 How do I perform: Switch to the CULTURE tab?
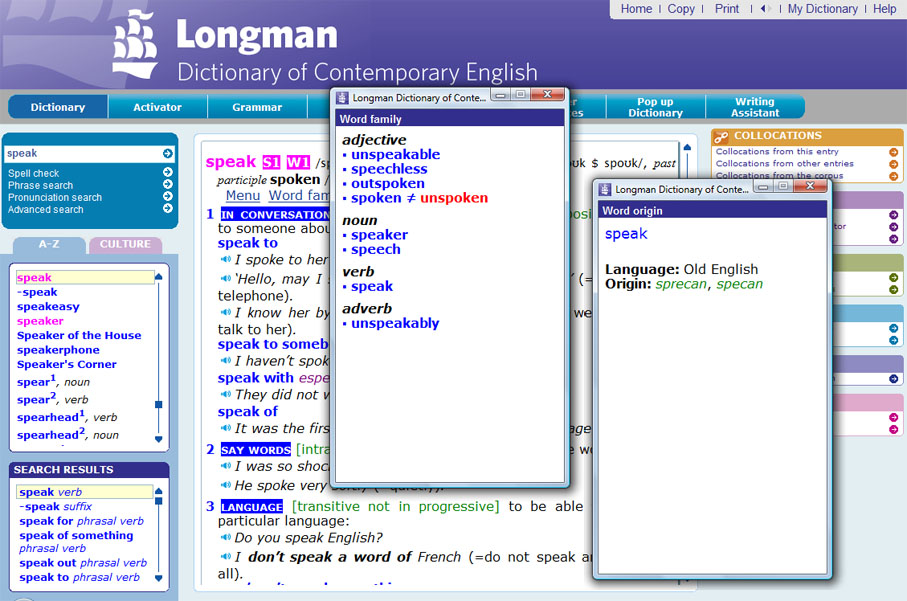click(125, 244)
